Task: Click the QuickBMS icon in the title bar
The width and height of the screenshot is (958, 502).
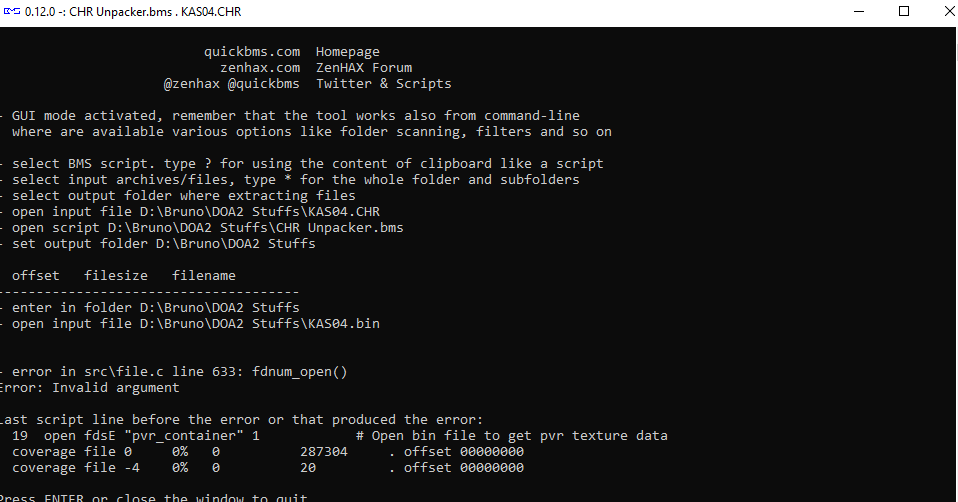Action: (11, 12)
